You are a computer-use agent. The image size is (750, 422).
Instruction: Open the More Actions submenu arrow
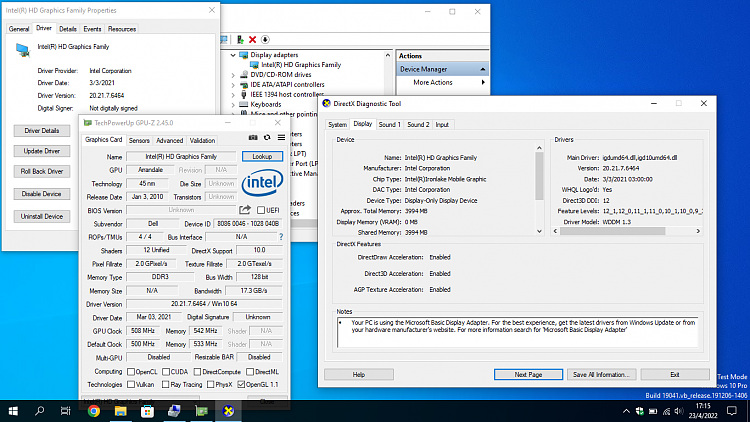483,82
